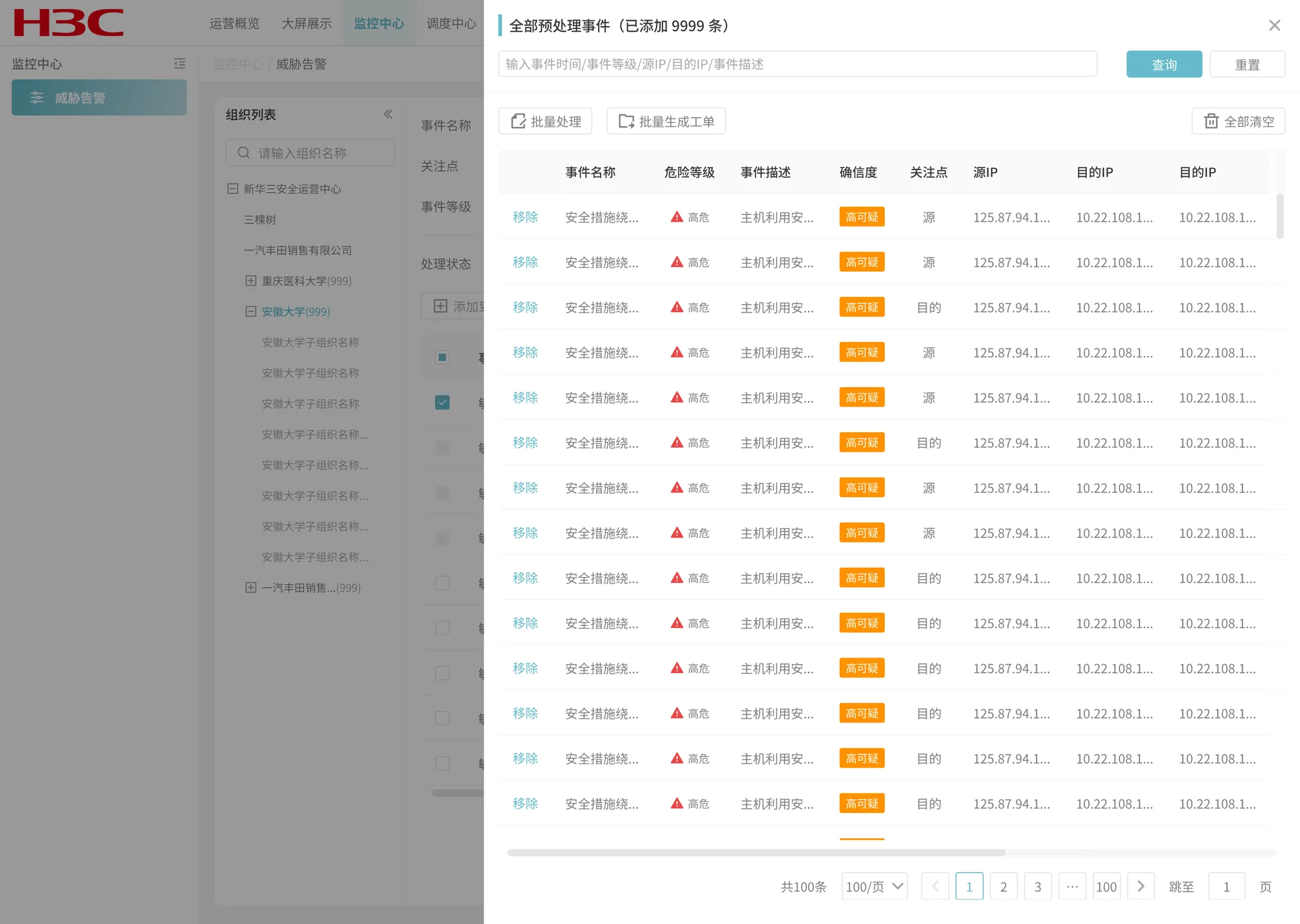Expand the 一汽丰田销售...(999) tree node

tap(250, 587)
